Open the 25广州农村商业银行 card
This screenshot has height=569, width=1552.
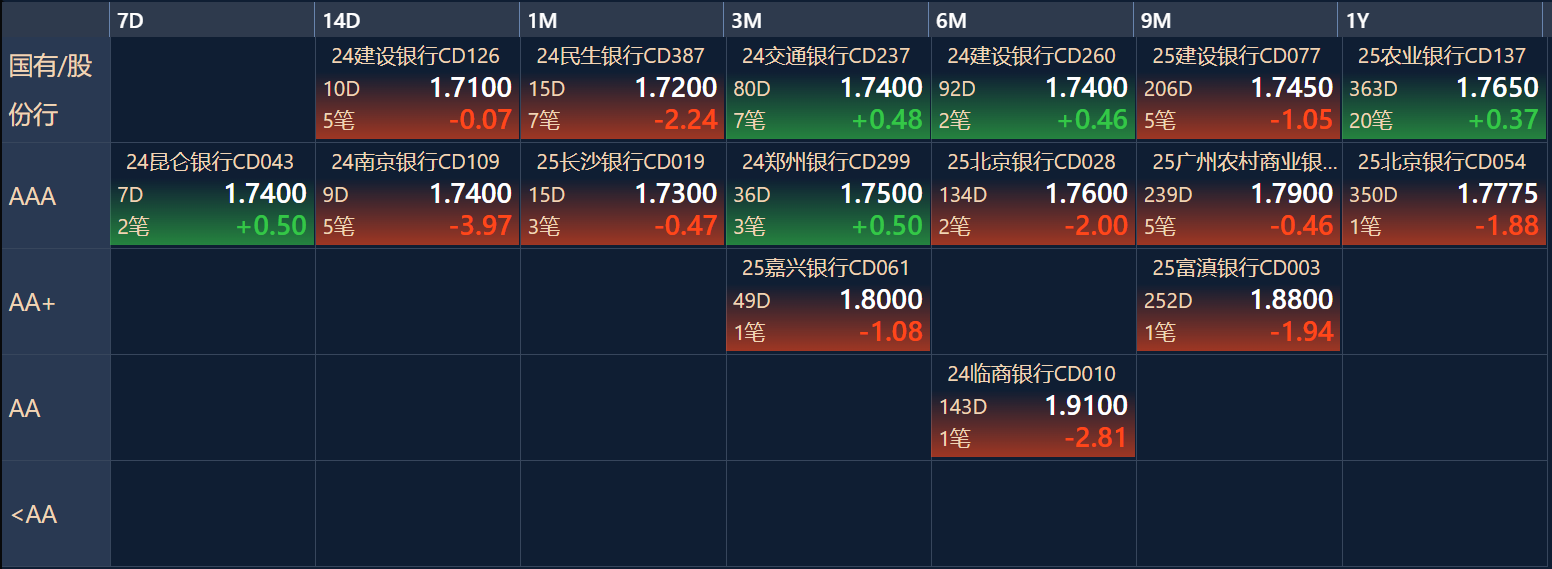coord(1237,196)
